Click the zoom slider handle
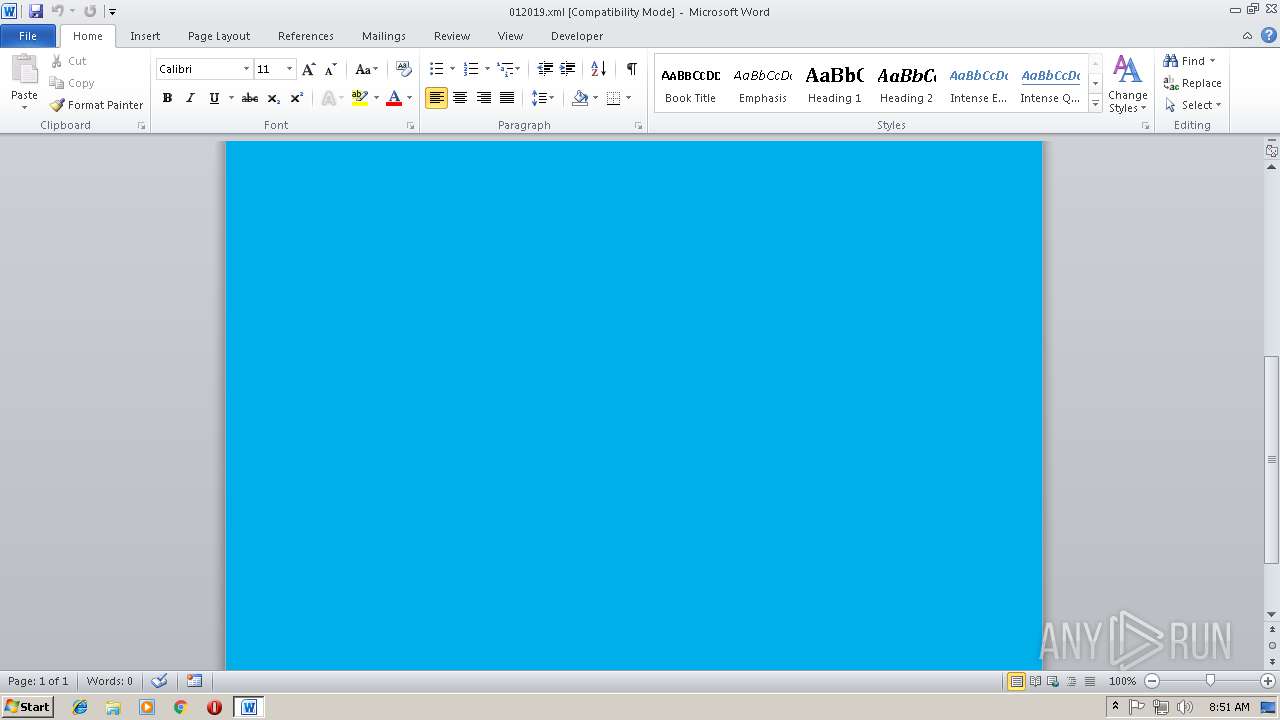This screenshot has width=1280, height=720. coord(1210,681)
